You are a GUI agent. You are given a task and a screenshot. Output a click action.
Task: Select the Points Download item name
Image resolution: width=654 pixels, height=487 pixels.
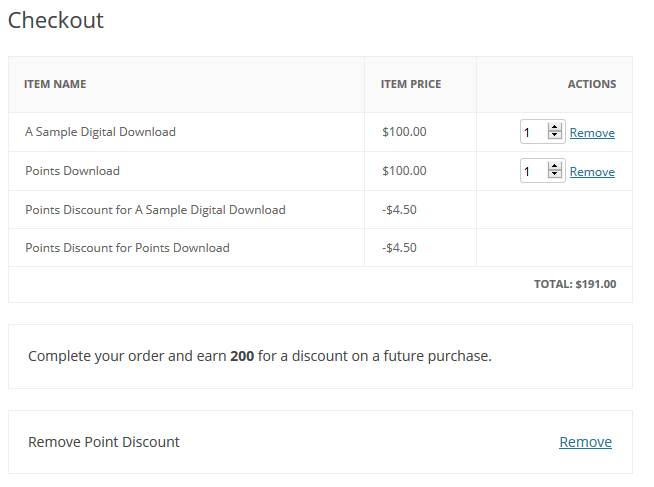point(72,171)
